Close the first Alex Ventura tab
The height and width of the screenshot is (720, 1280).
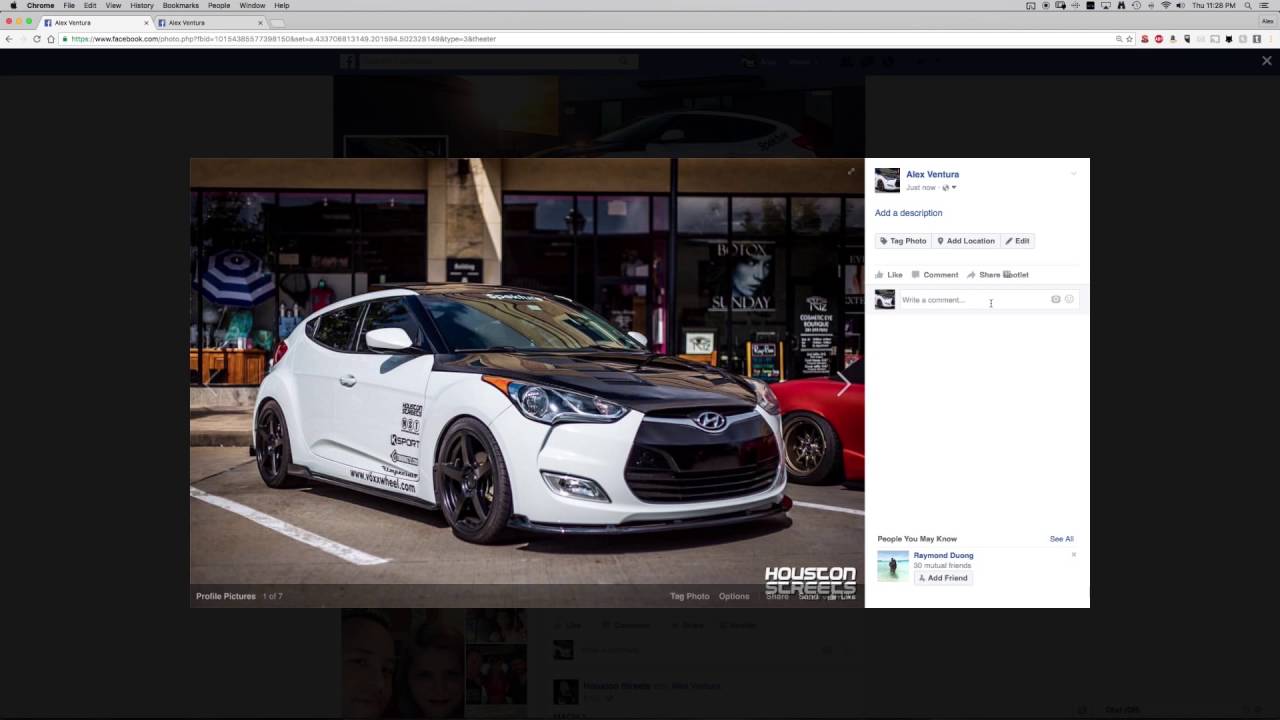(x=146, y=22)
